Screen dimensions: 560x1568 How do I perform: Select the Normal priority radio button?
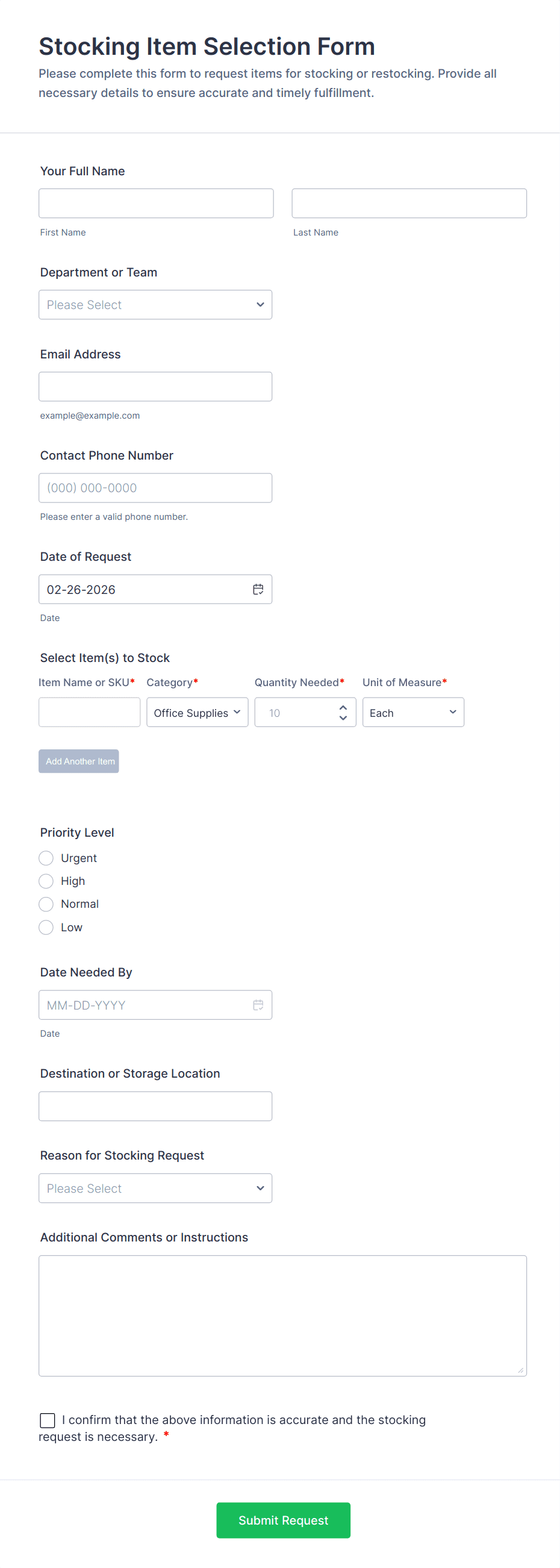pyautogui.click(x=46, y=904)
